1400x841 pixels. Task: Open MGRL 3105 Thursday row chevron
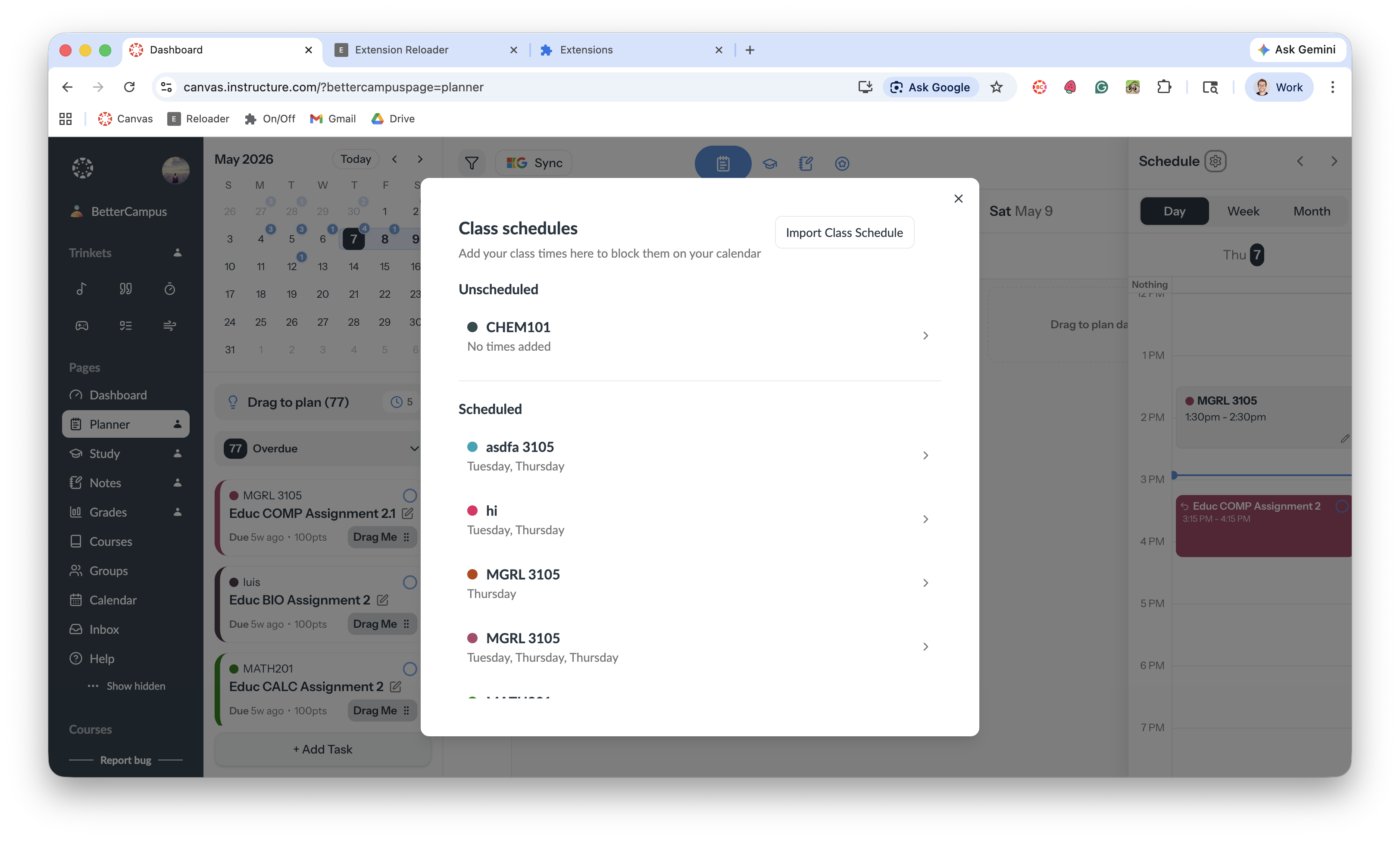[925, 583]
